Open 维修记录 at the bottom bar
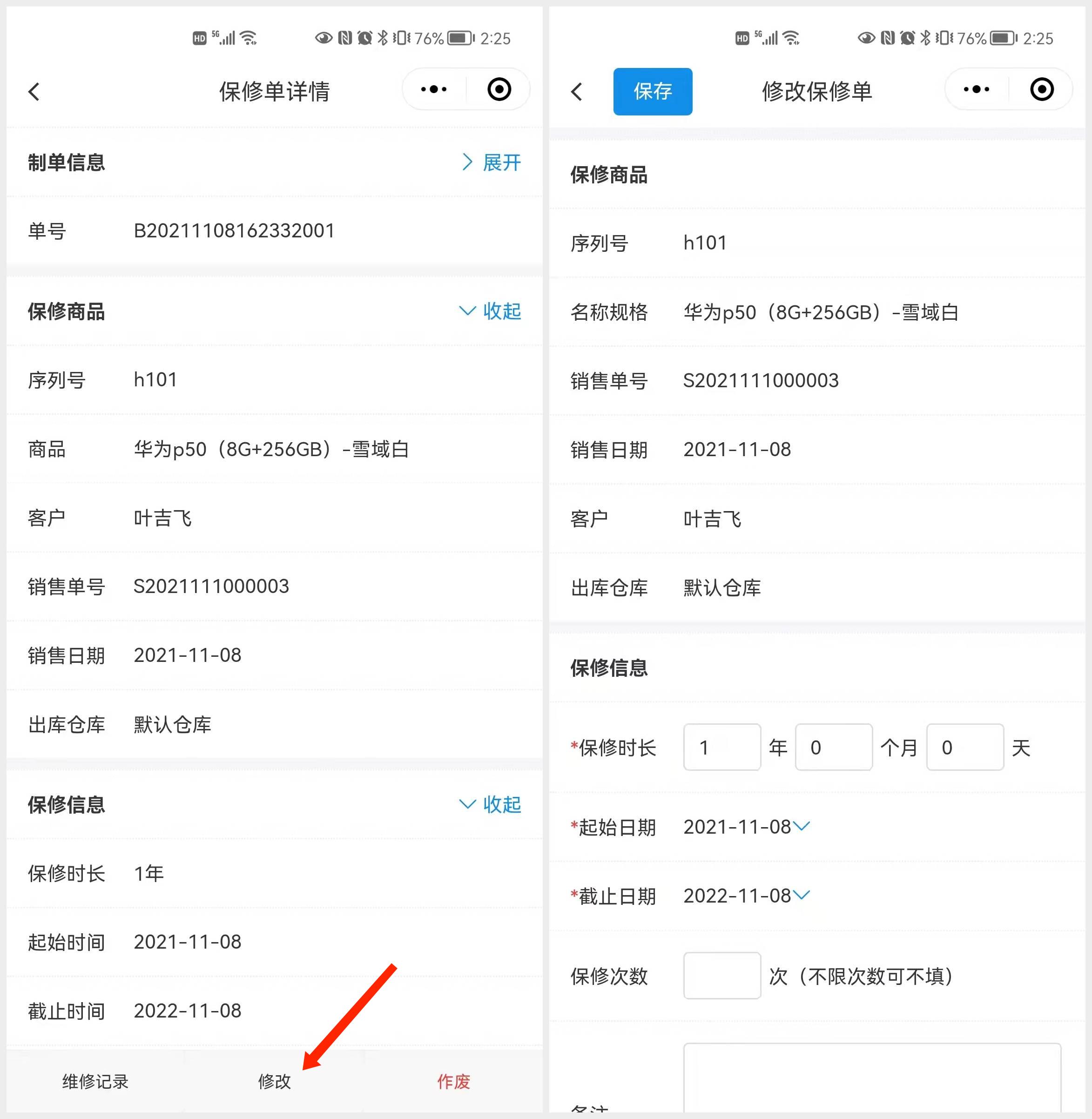The height and width of the screenshot is (1119, 1092). click(x=95, y=1082)
